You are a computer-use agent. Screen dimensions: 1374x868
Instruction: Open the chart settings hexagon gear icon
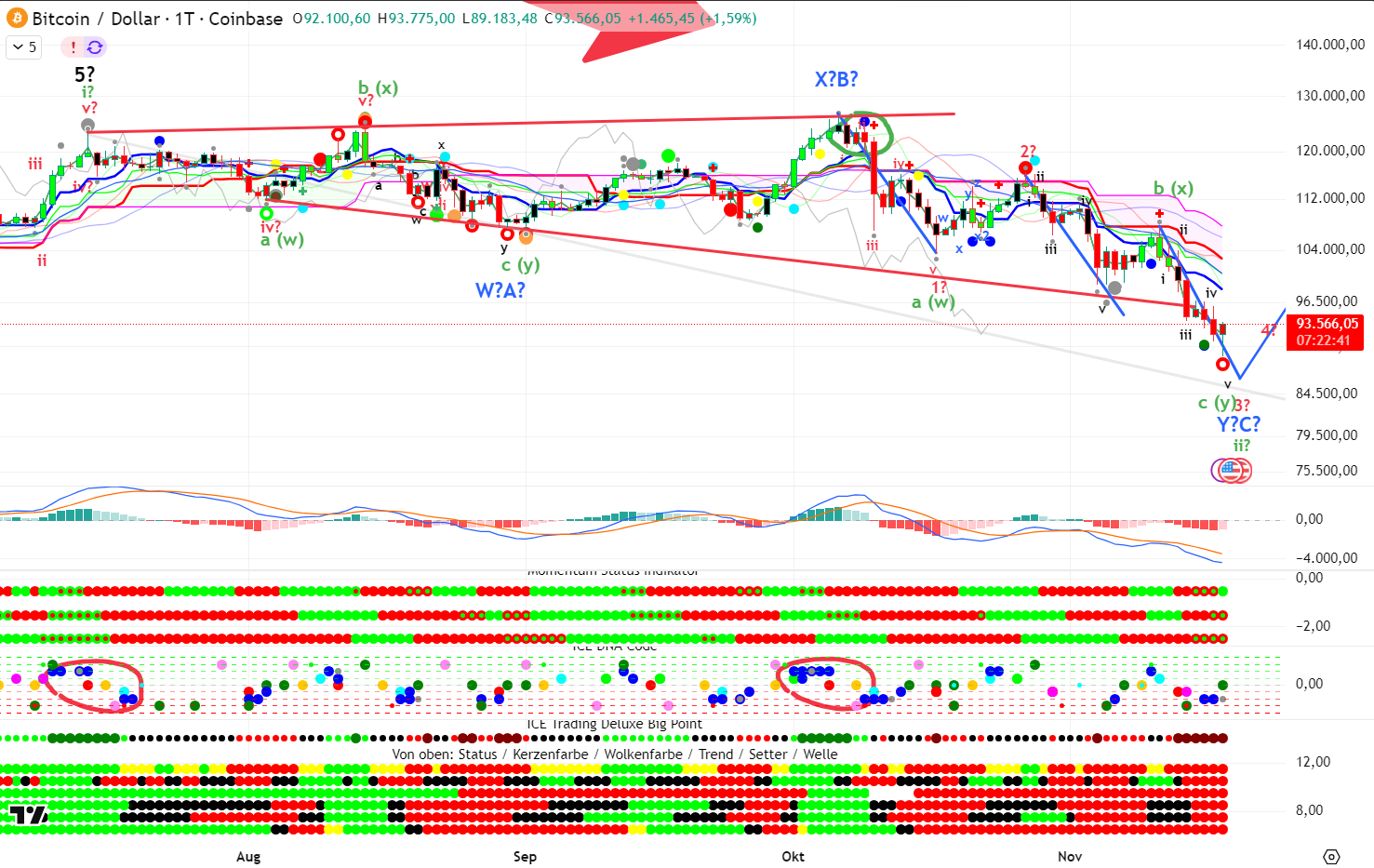click(1331, 856)
